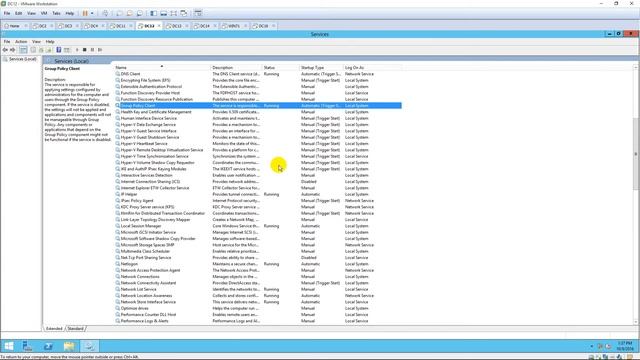Open PowerShell from the taskbar

pyautogui.click(x=48, y=347)
